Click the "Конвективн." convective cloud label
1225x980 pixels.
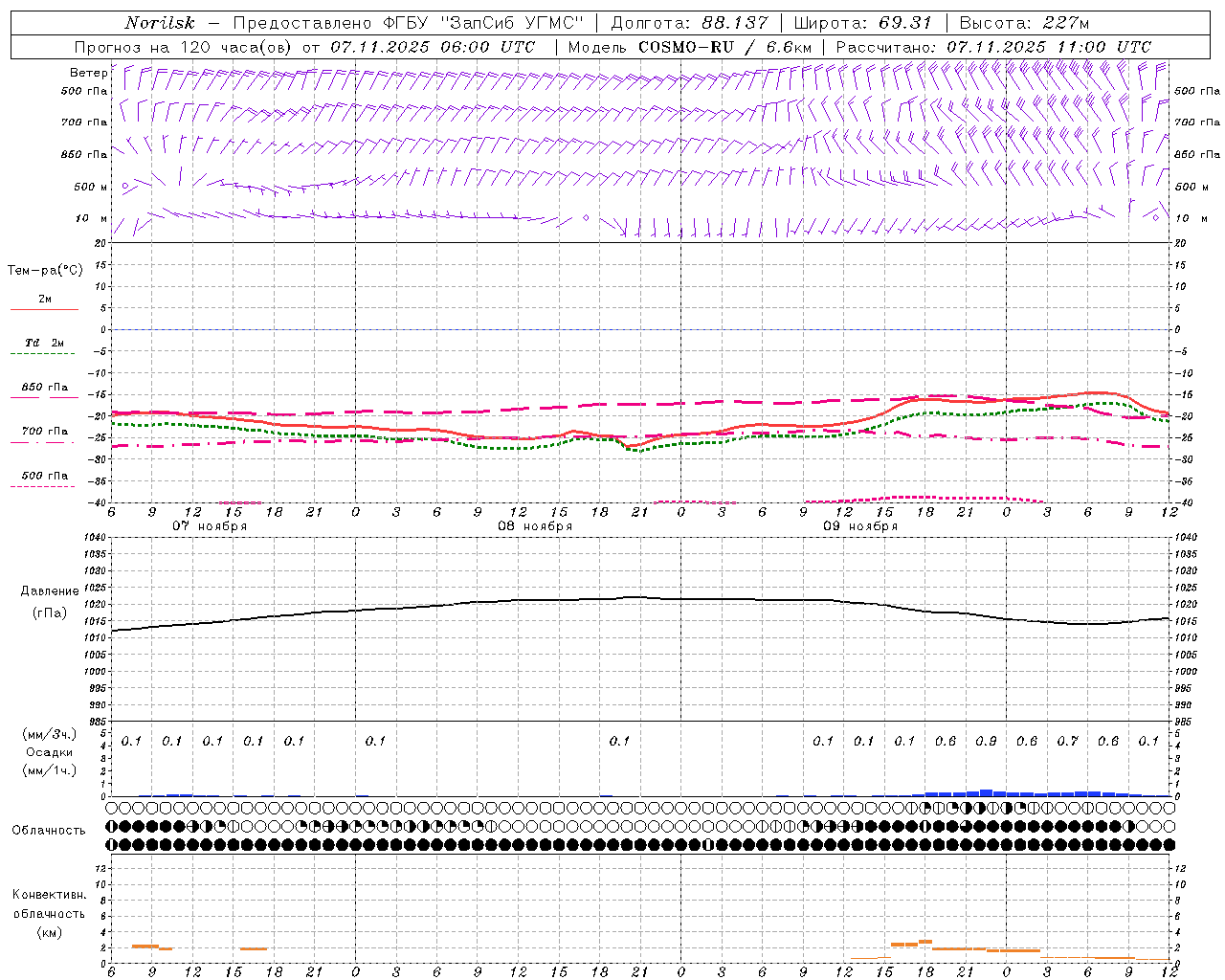pos(50,895)
